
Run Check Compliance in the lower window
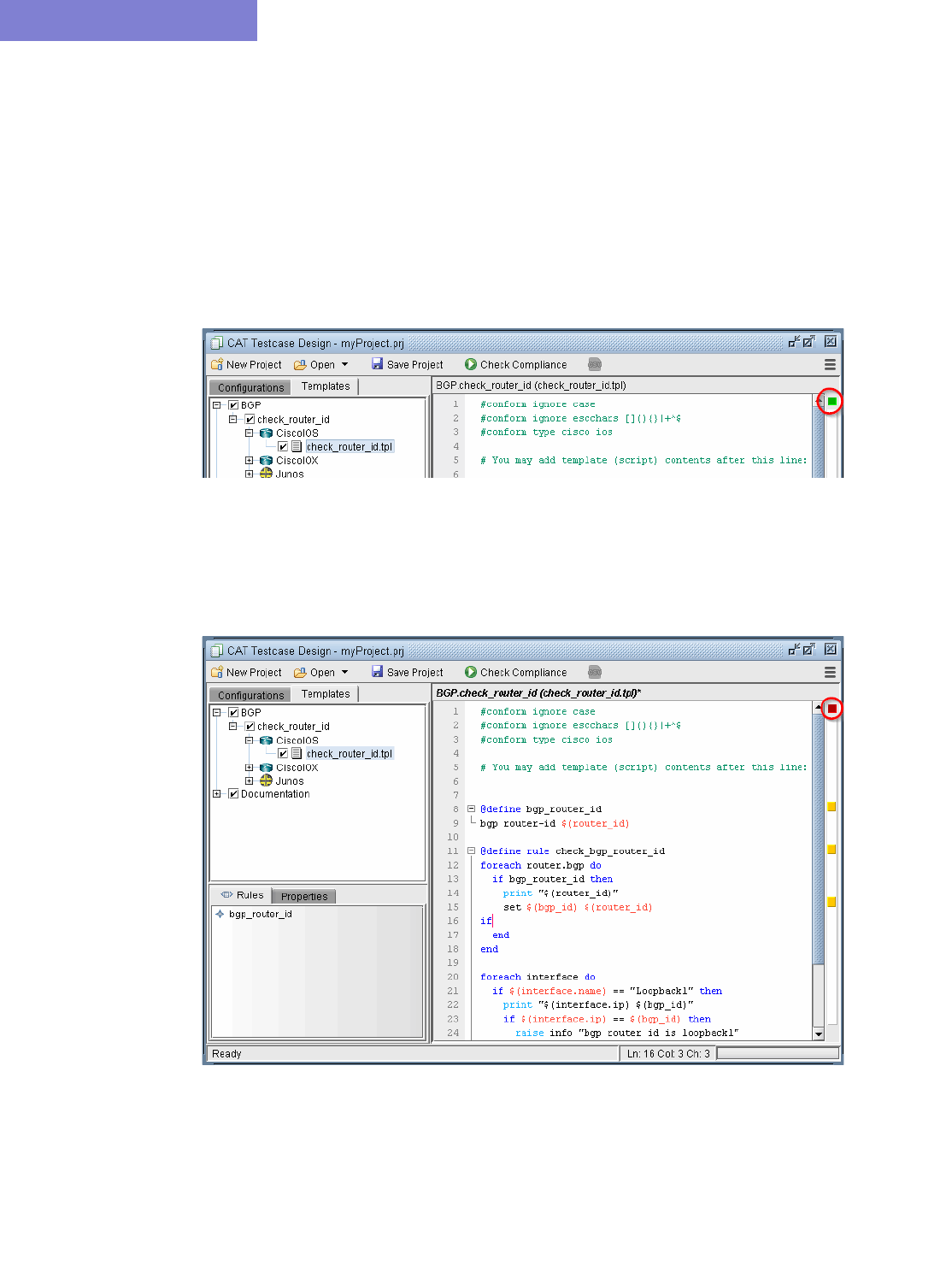coord(516,673)
